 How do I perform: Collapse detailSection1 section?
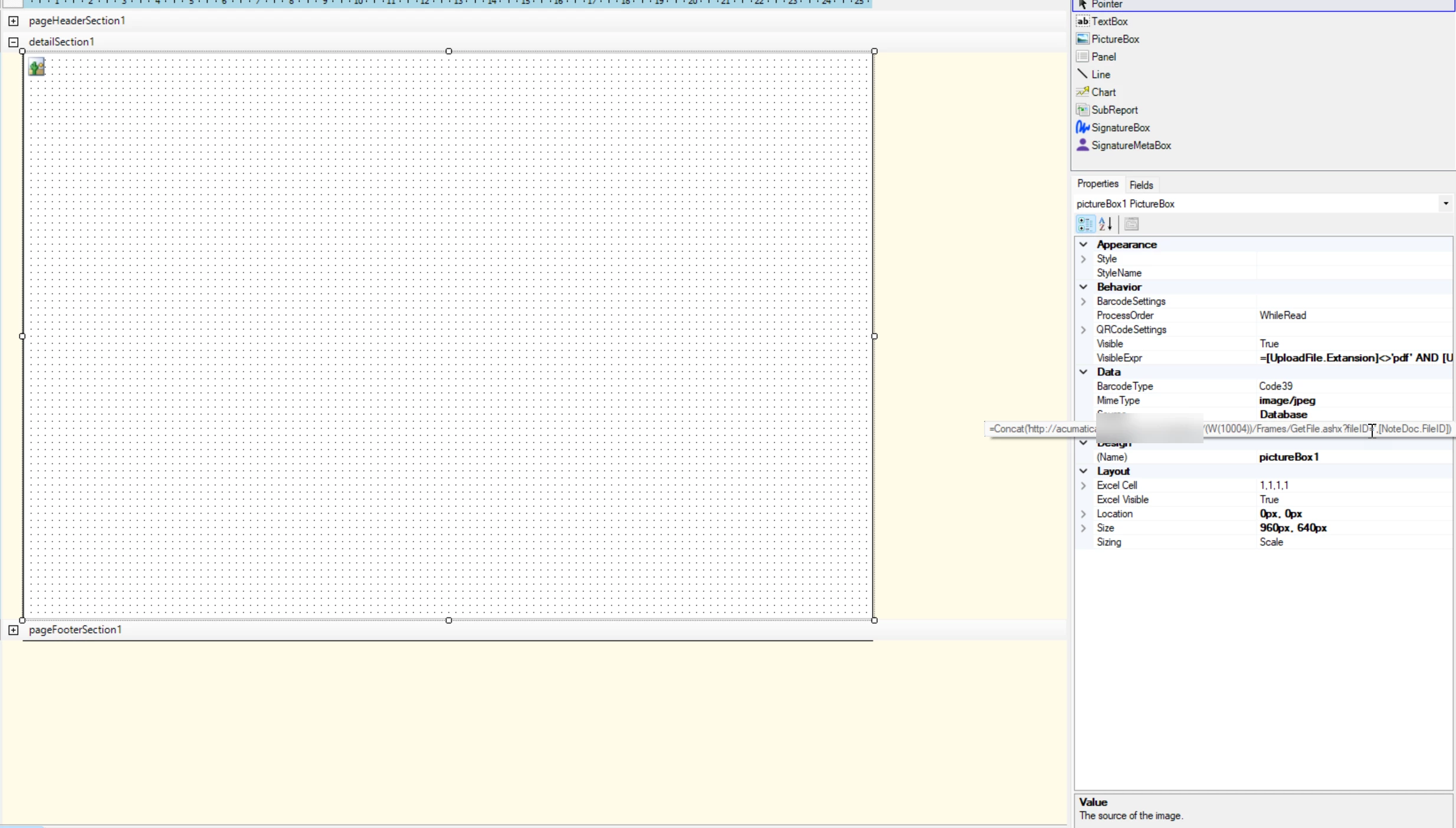(x=13, y=42)
